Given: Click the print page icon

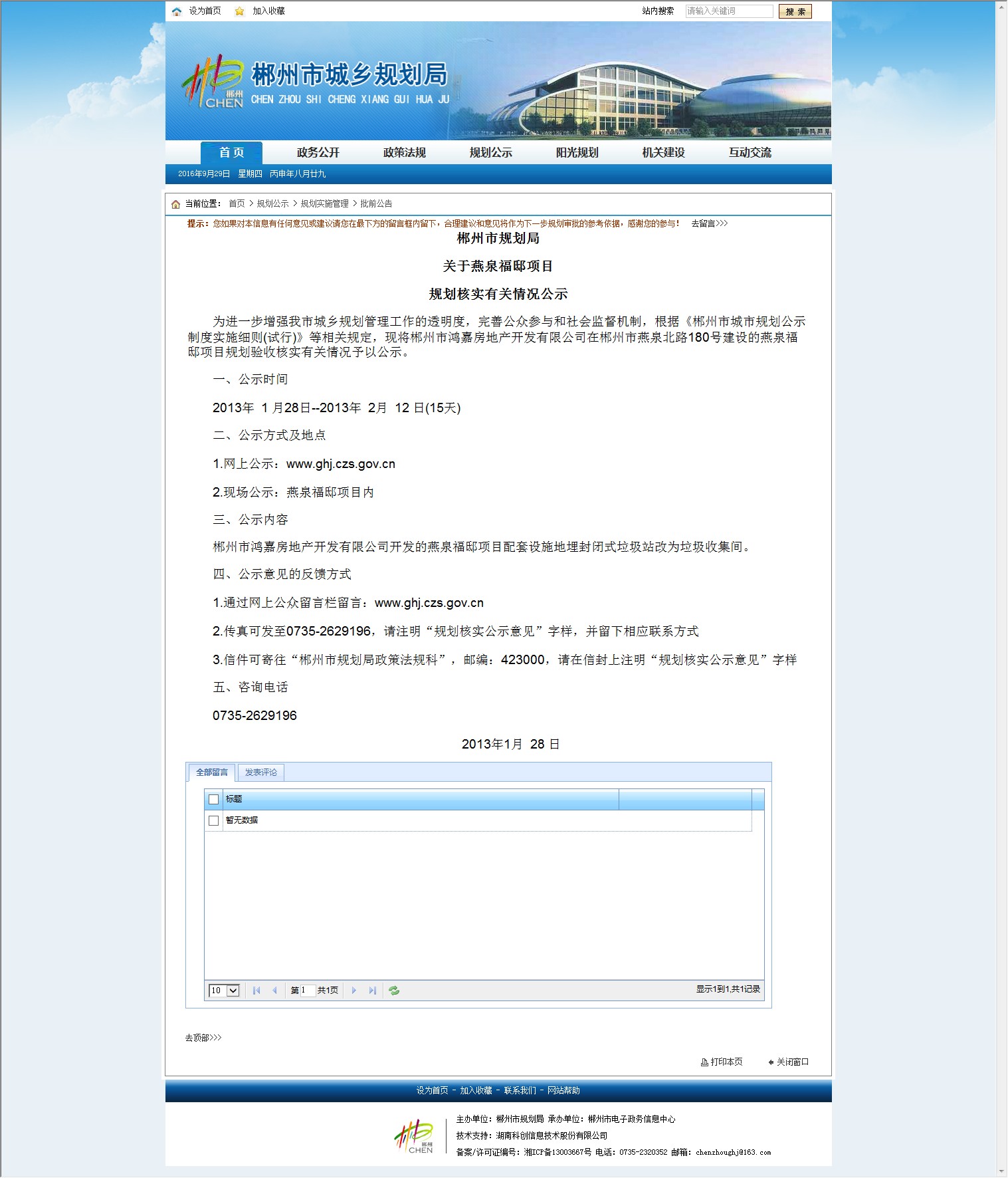Looking at the screenshot, I should 704,1062.
